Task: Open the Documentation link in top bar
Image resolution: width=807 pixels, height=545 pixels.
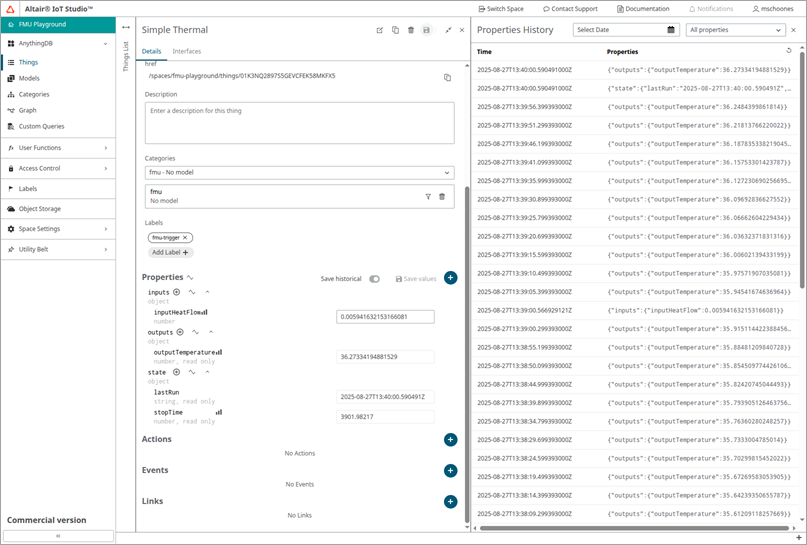Action: point(644,8)
